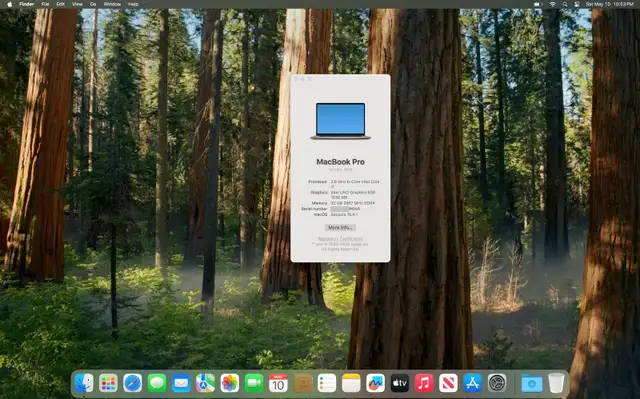The image size is (640, 399).
Task: Open Launchpad from the Dock
Action: (109, 383)
